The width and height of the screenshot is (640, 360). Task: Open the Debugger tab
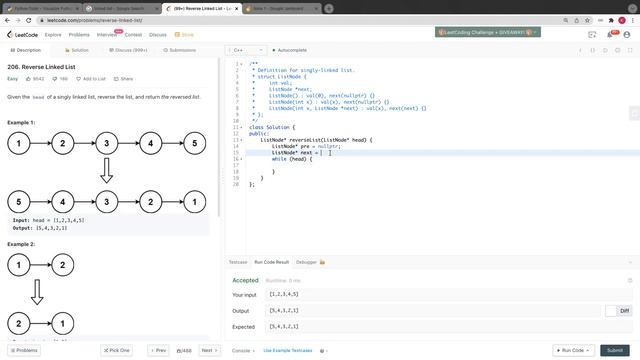(310, 262)
